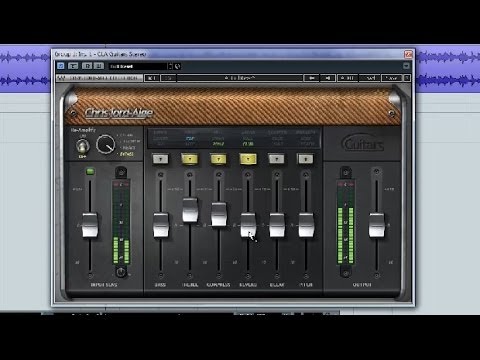This screenshot has height=360, width=480.
Task: Click the yellow Reverb color selector button
Action: pos(248,159)
